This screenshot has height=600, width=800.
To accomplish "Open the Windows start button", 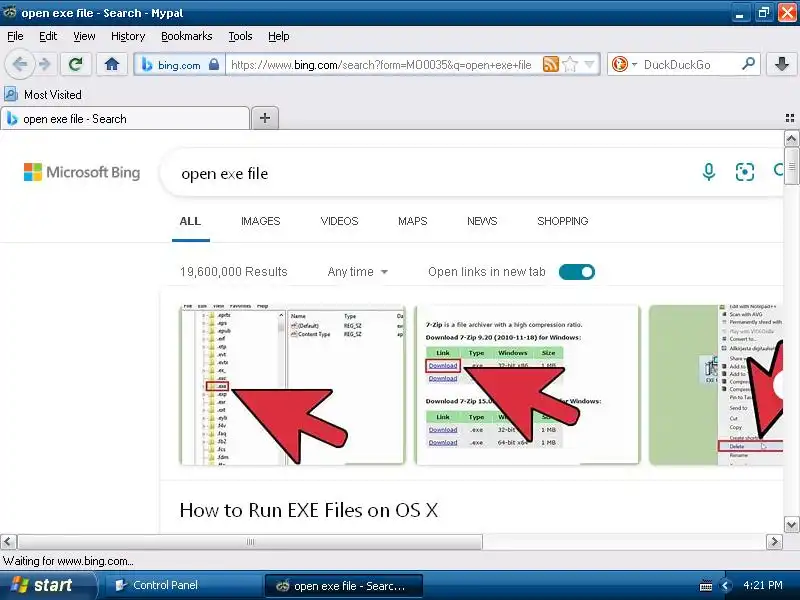I will pyautogui.click(x=46, y=585).
